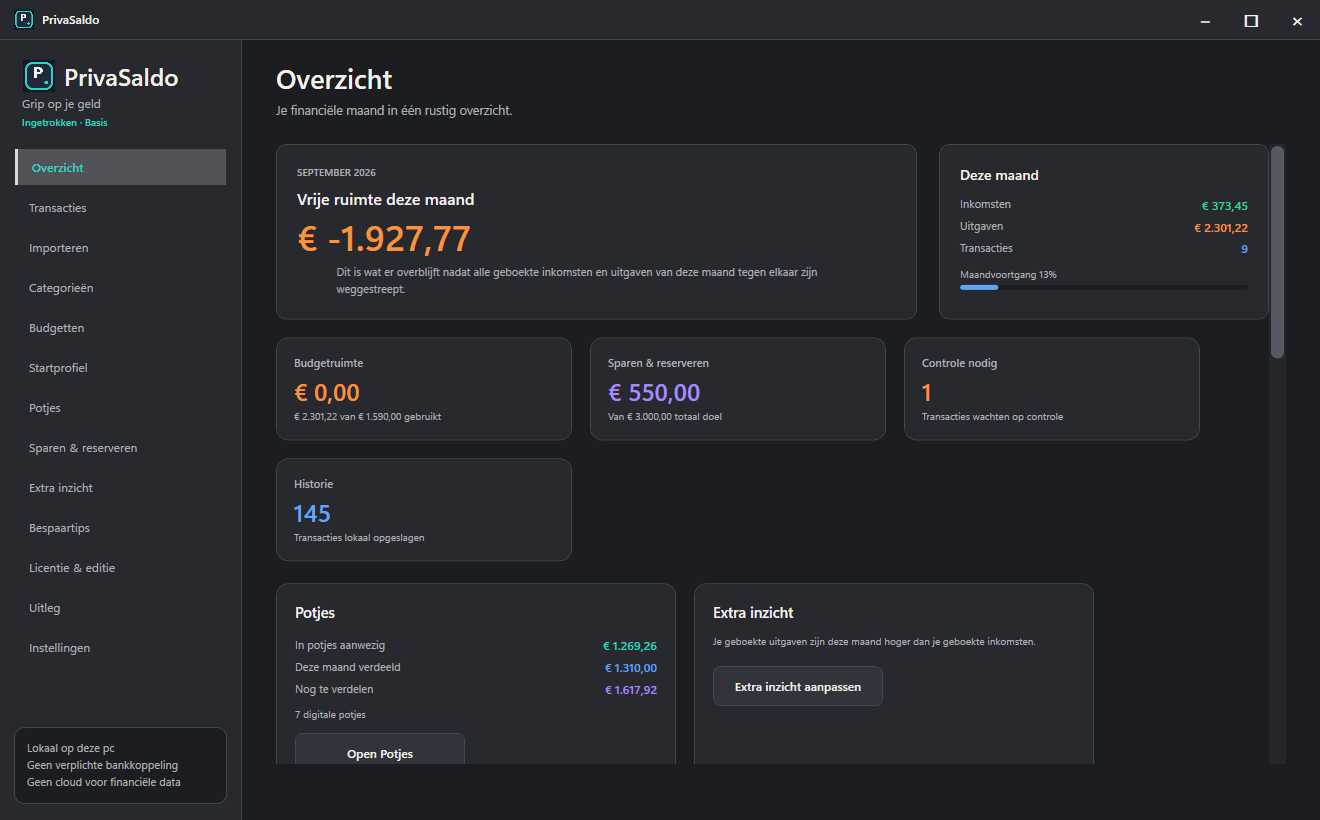Select the Potjes sidebar item

(121, 408)
